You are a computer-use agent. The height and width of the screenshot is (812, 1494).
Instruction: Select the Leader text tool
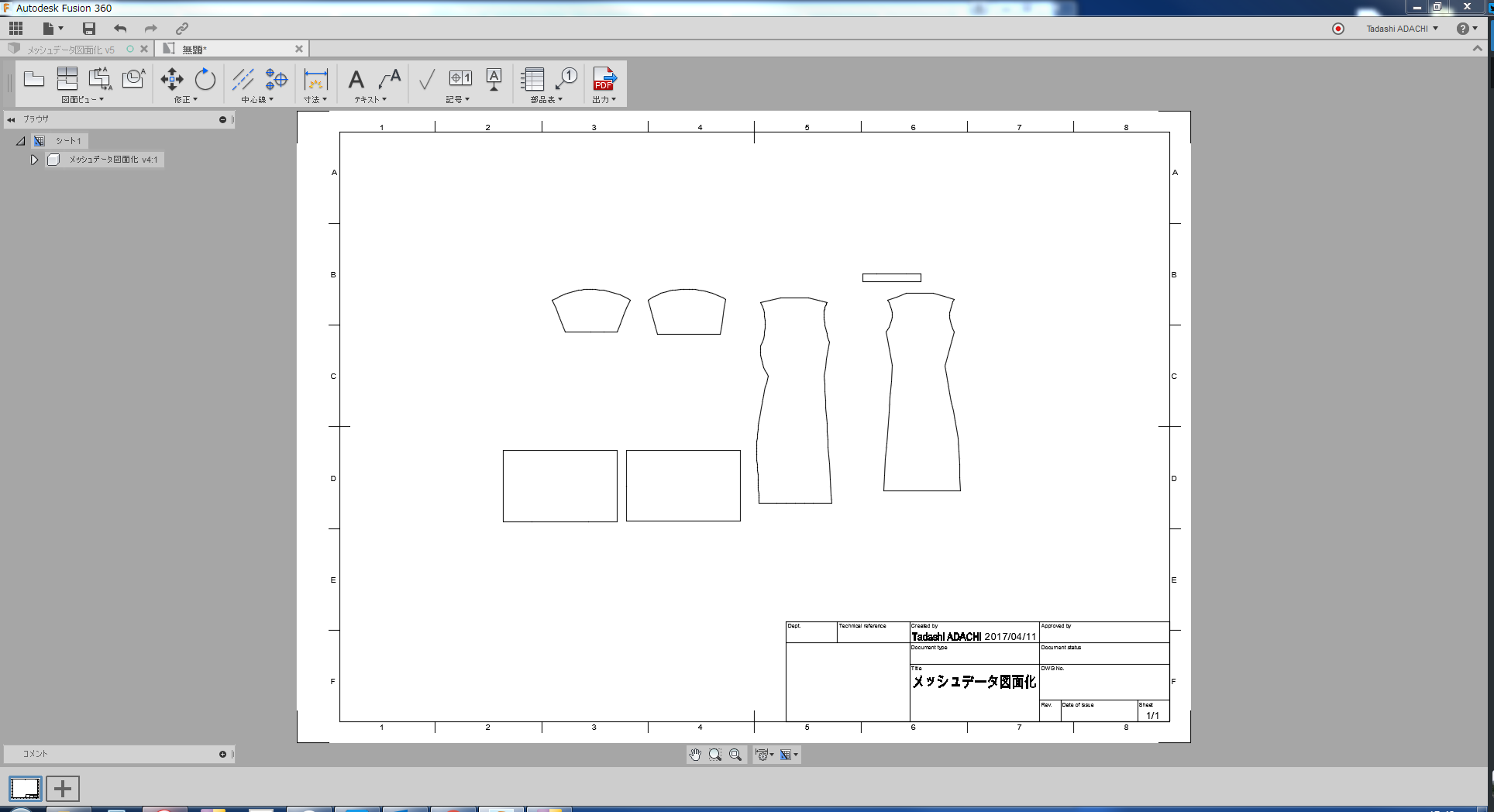(x=390, y=79)
